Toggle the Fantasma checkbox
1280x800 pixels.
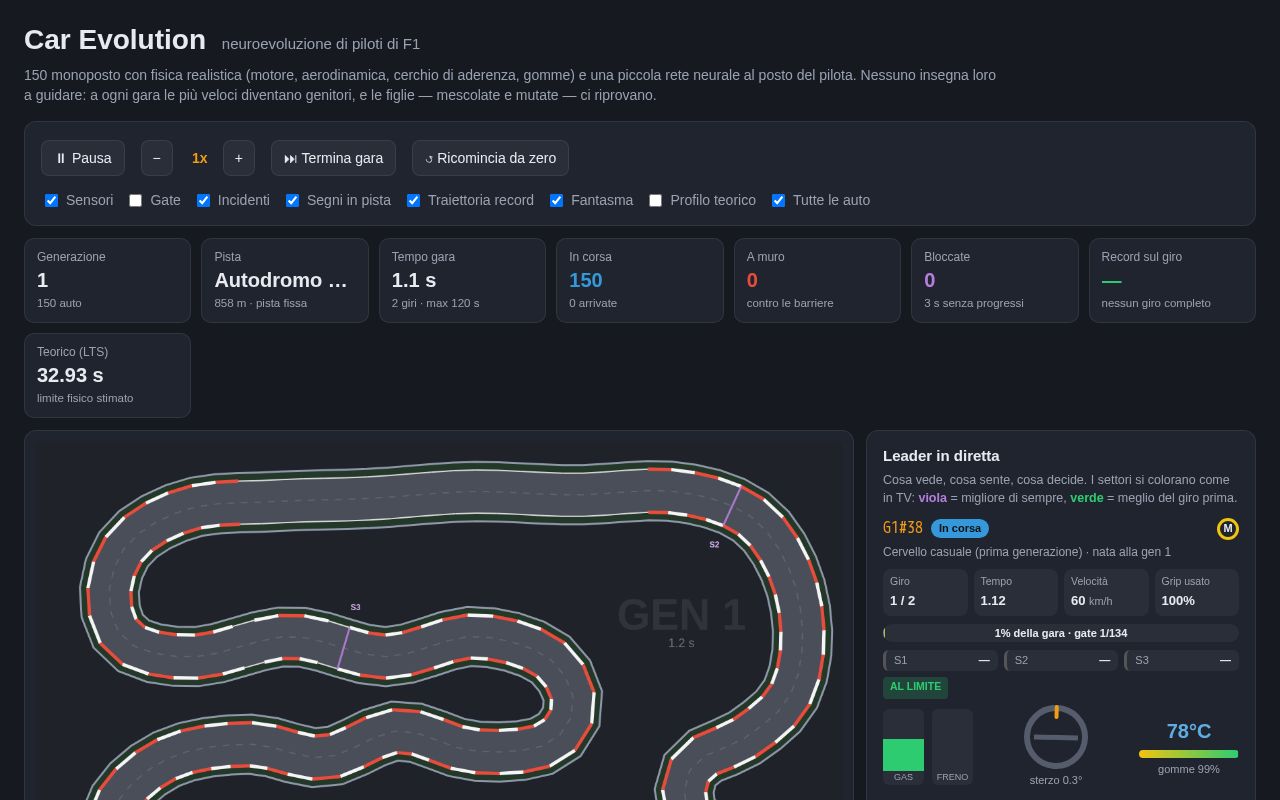click(557, 200)
